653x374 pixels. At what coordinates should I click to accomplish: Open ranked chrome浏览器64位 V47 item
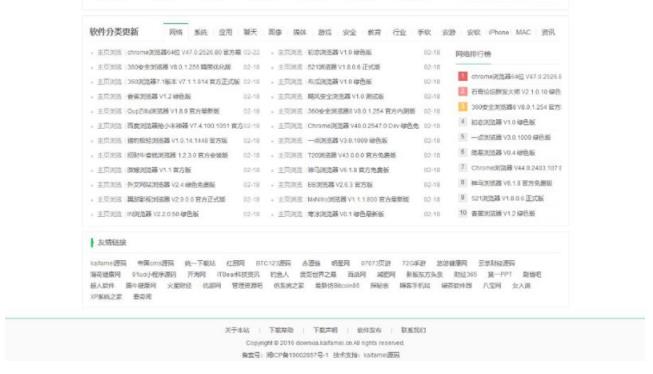pyautogui.click(x=516, y=77)
